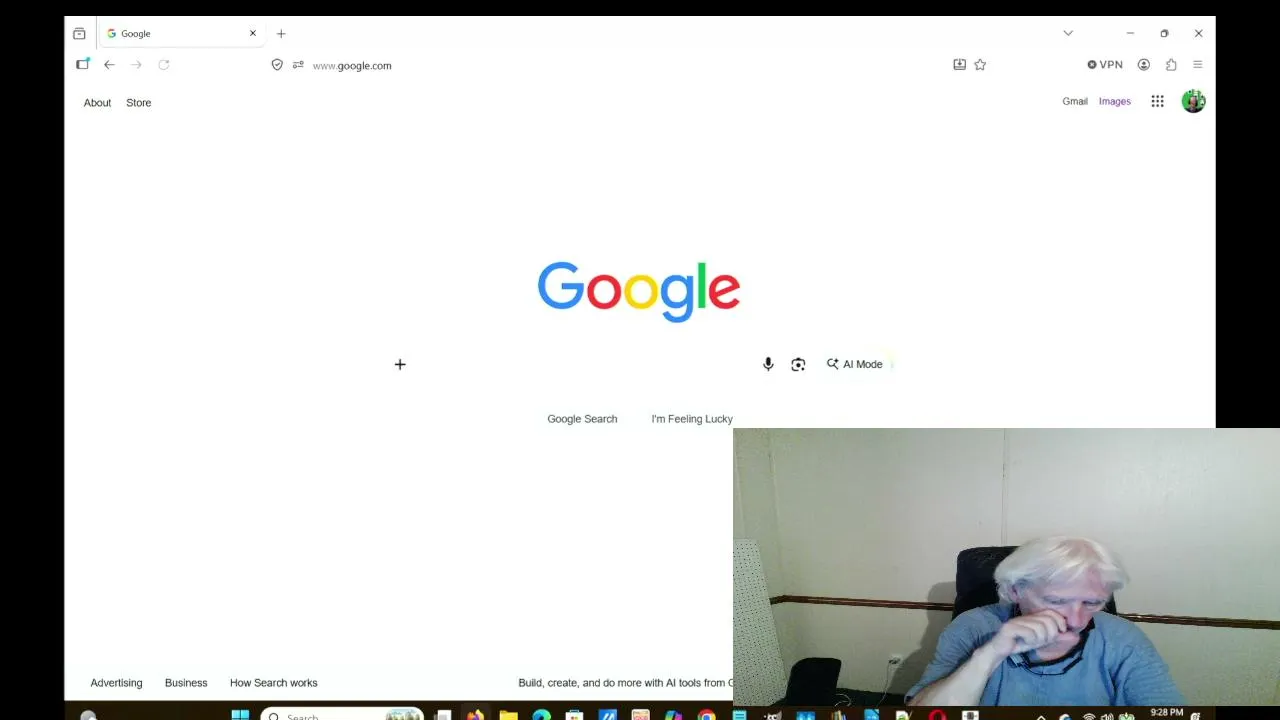The height and width of the screenshot is (720, 1280).
Task: Open the Business footer link
Action: [186, 683]
